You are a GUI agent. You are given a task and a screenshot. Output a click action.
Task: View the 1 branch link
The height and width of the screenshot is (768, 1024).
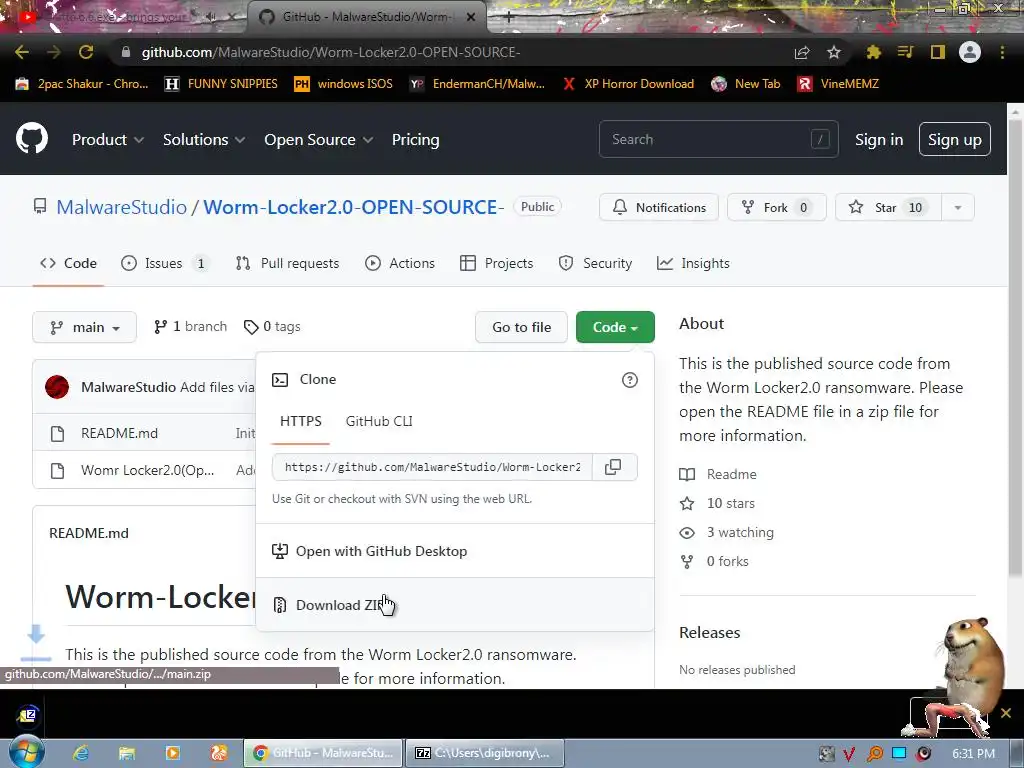click(191, 327)
